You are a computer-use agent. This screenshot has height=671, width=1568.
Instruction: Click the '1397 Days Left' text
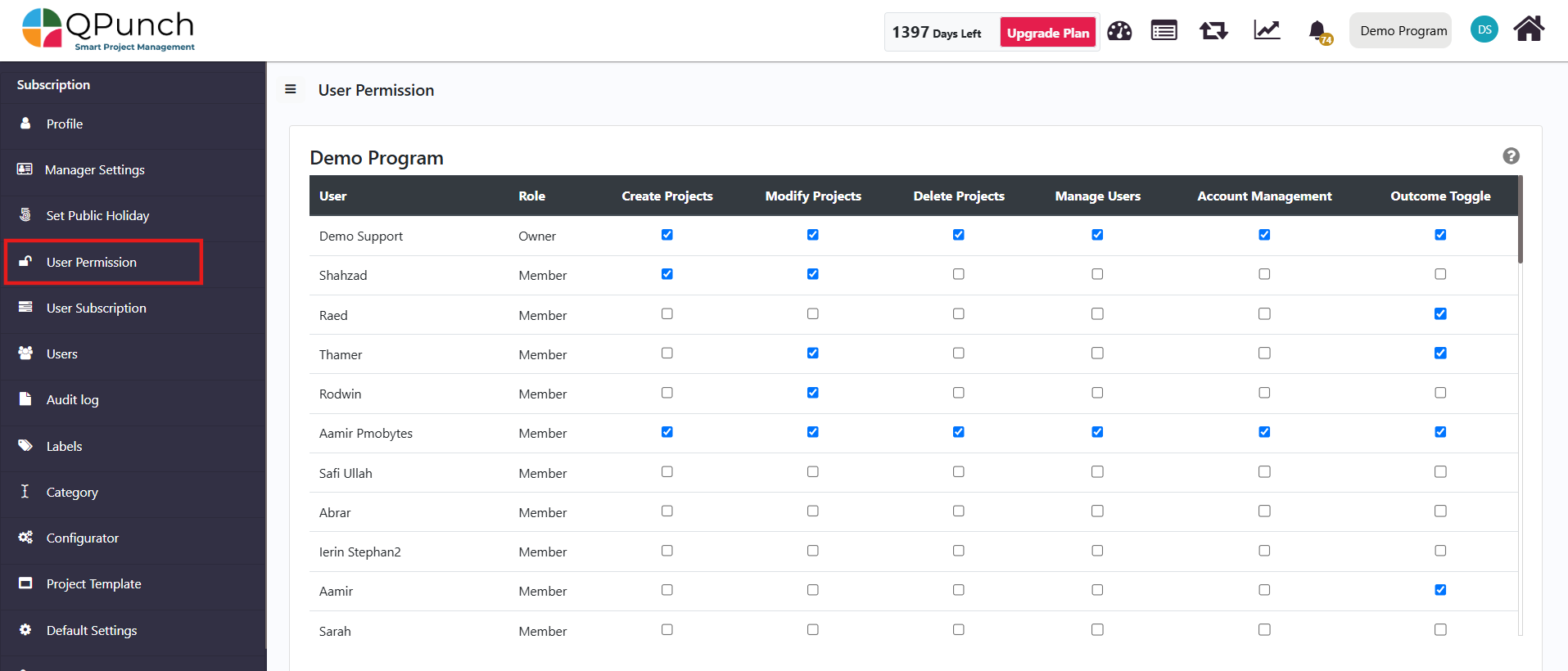coord(937,33)
